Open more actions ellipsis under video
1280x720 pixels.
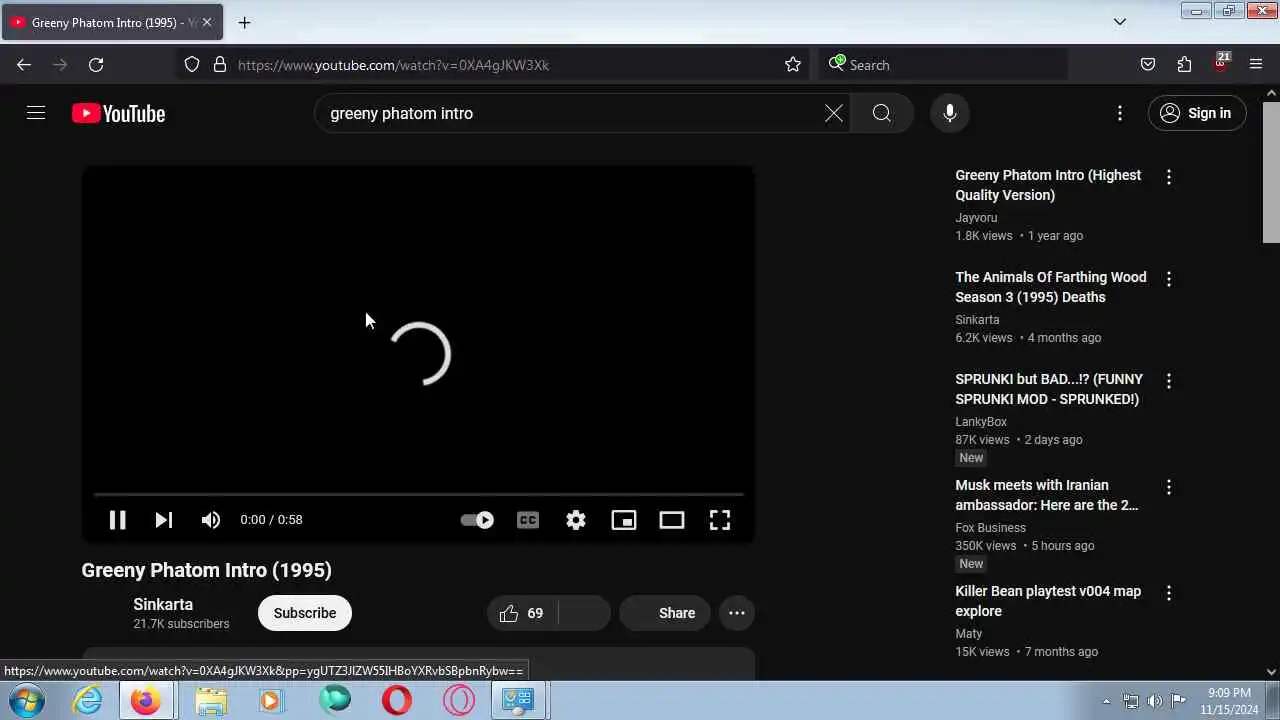737,613
